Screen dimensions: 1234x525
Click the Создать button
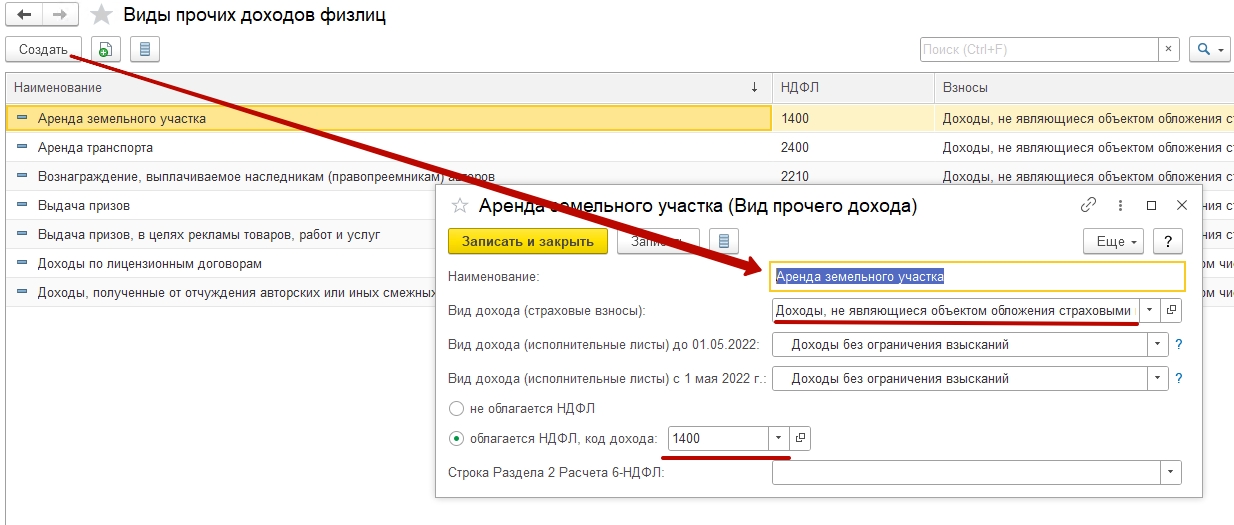click(43, 49)
